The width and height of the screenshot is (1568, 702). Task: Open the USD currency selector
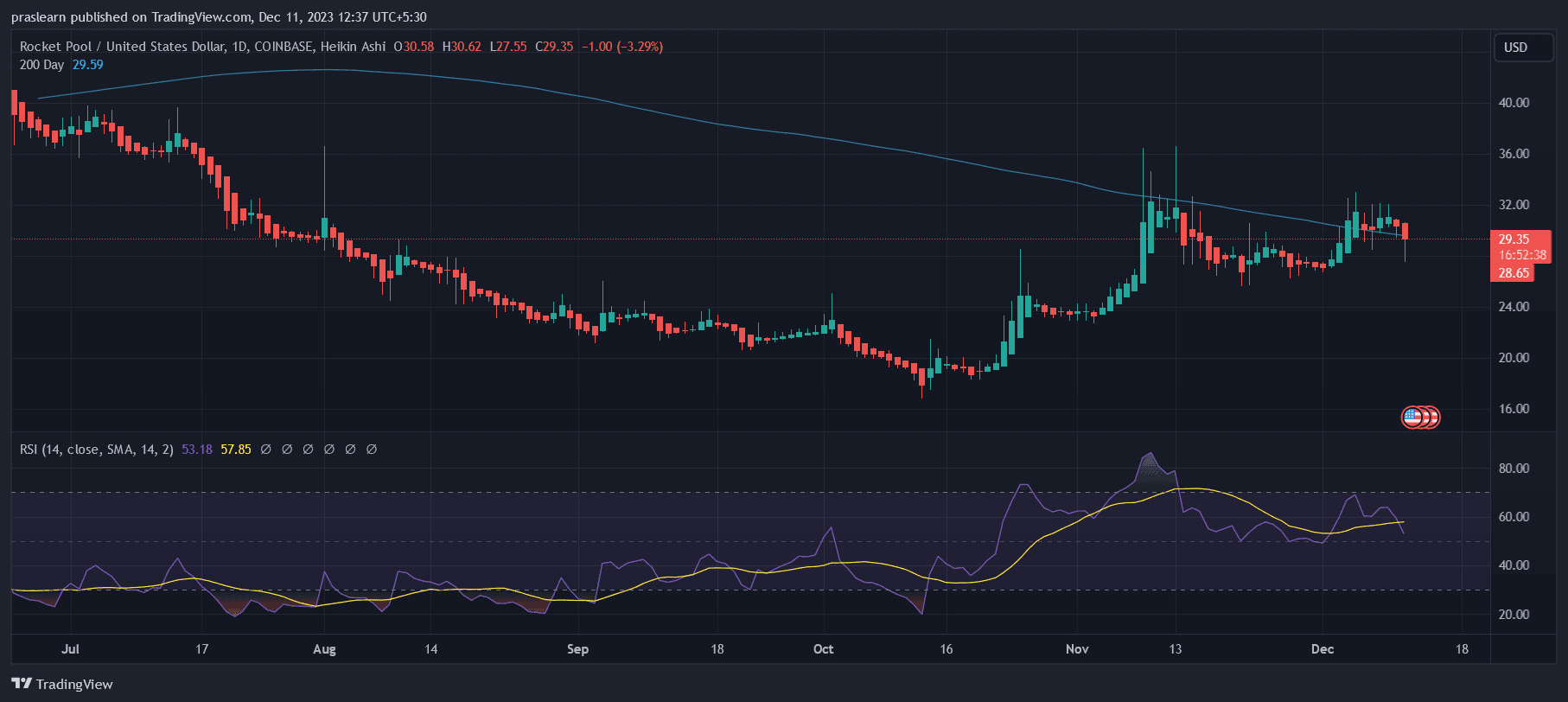tap(1515, 48)
